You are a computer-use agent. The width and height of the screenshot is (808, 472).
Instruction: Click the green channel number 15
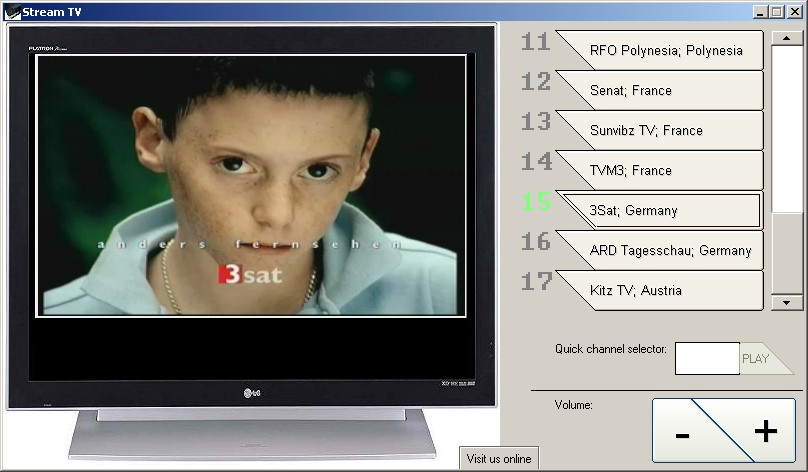536,201
